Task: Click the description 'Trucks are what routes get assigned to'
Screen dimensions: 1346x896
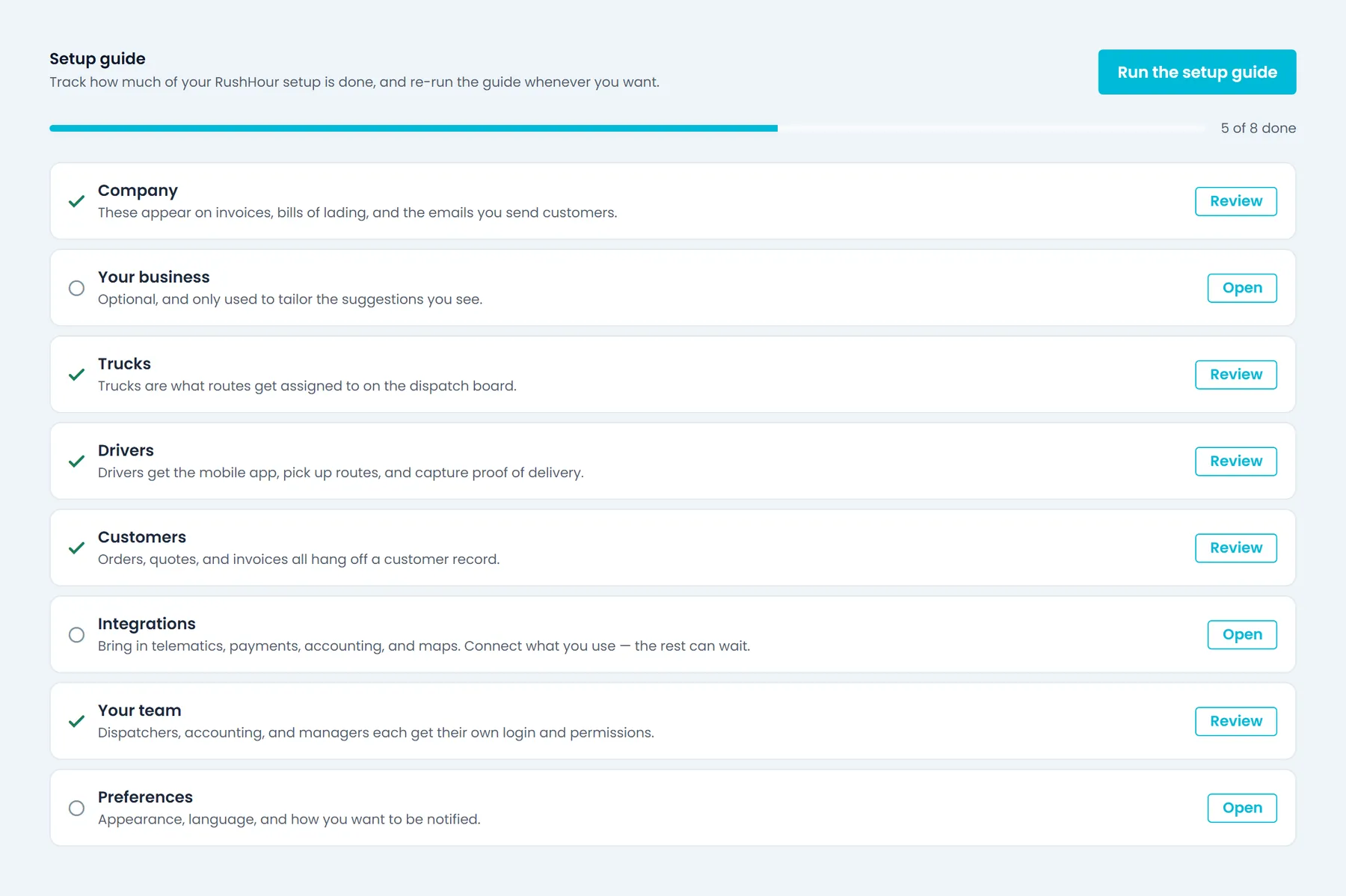Action: pos(307,386)
